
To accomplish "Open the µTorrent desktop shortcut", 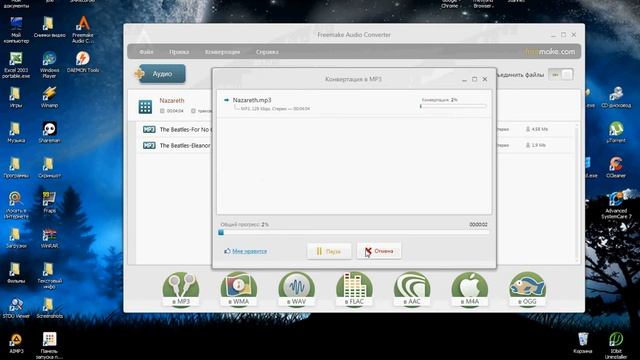I will [616, 132].
